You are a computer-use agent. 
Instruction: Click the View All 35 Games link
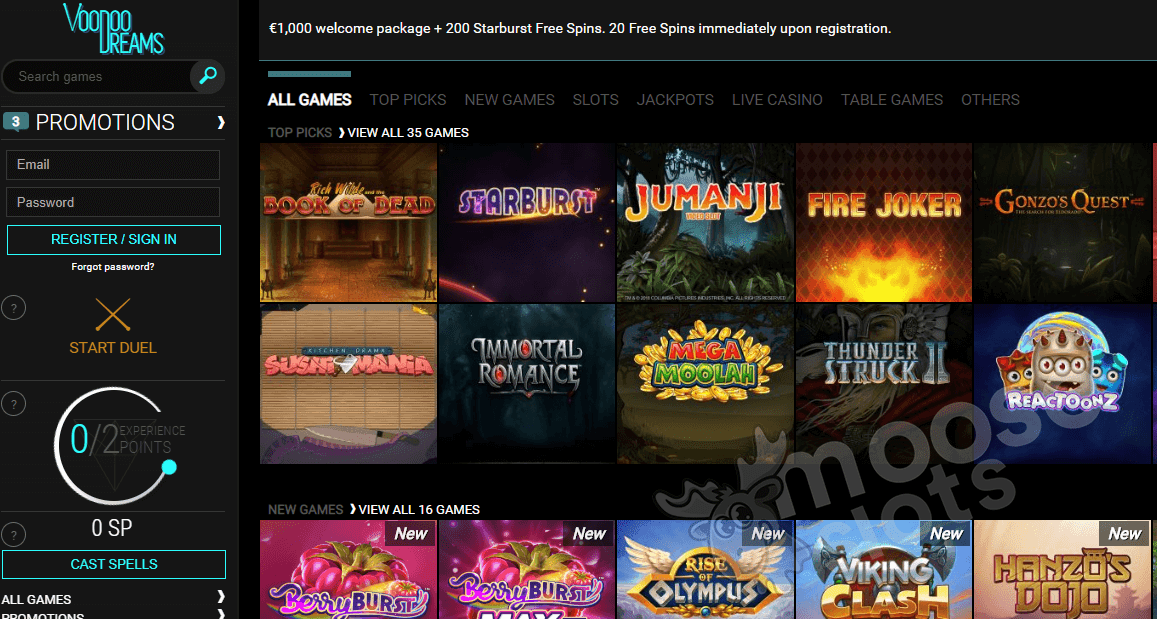click(x=407, y=133)
